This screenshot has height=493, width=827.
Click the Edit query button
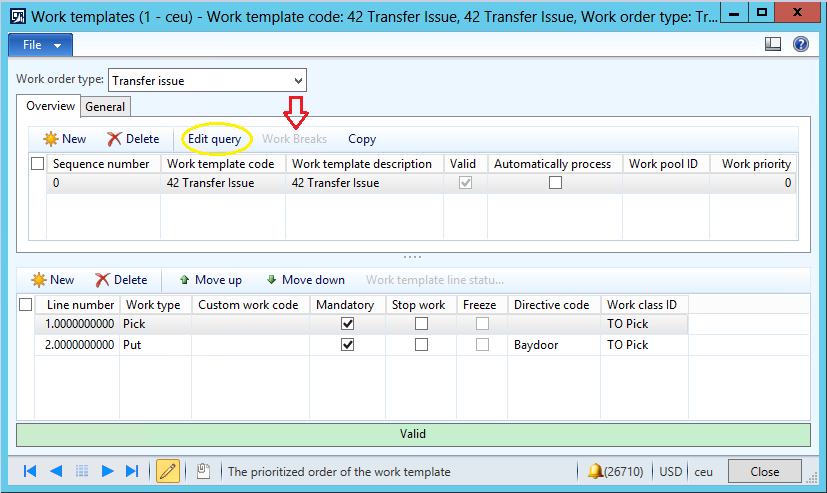point(214,139)
